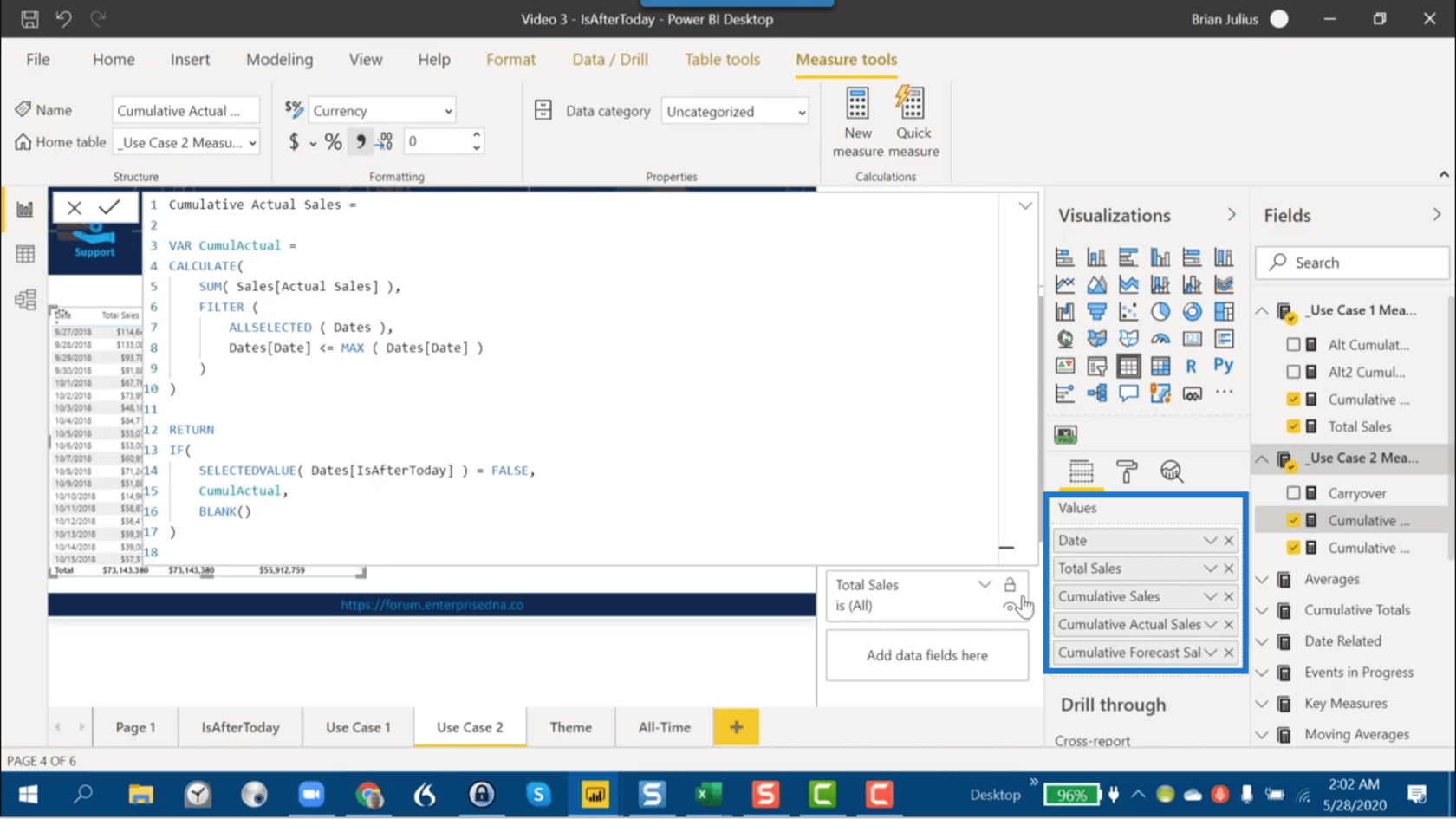Uncheck Cumulative measure under Use Case 1
The width and height of the screenshot is (1456, 819).
pyautogui.click(x=1293, y=400)
